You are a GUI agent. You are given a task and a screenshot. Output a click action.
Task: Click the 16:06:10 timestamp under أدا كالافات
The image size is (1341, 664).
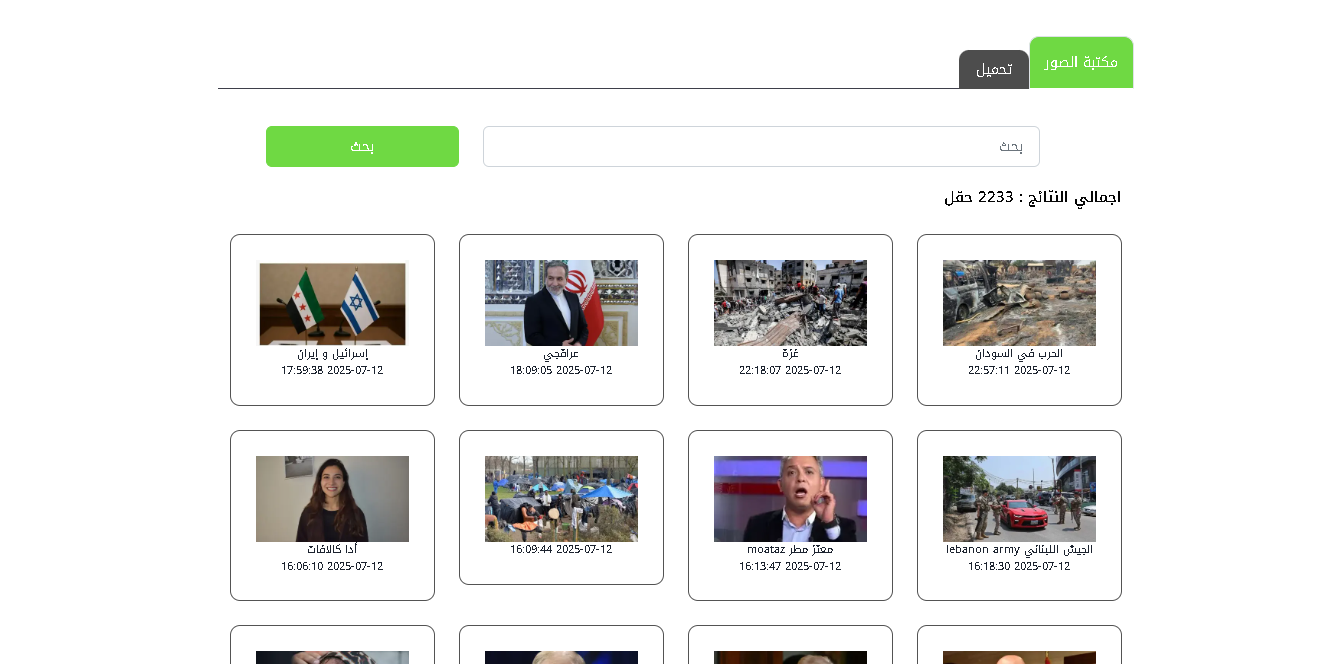(332, 567)
